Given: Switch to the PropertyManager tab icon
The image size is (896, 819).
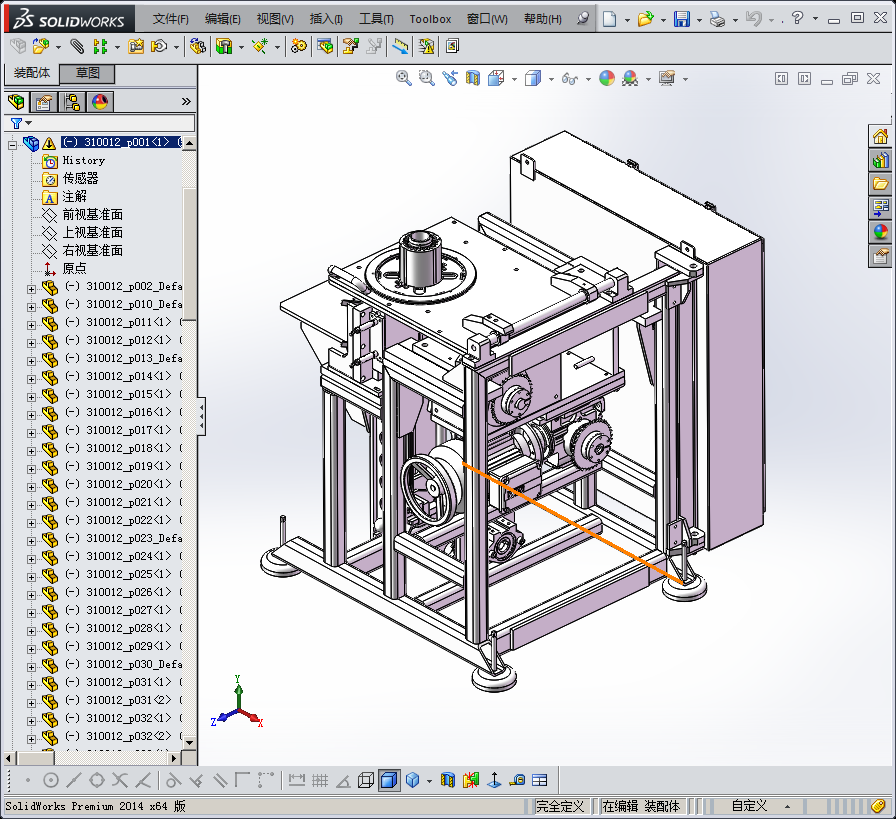Looking at the screenshot, I should (x=44, y=102).
